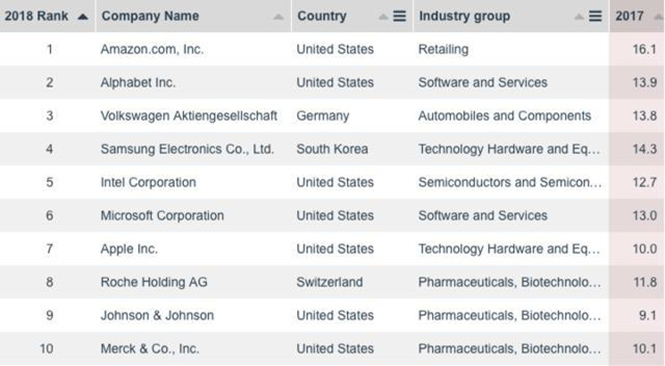Image resolution: width=665 pixels, height=366 pixels.
Task: Open the Alphabet Inc. company entry
Action: tap(138, 82)
